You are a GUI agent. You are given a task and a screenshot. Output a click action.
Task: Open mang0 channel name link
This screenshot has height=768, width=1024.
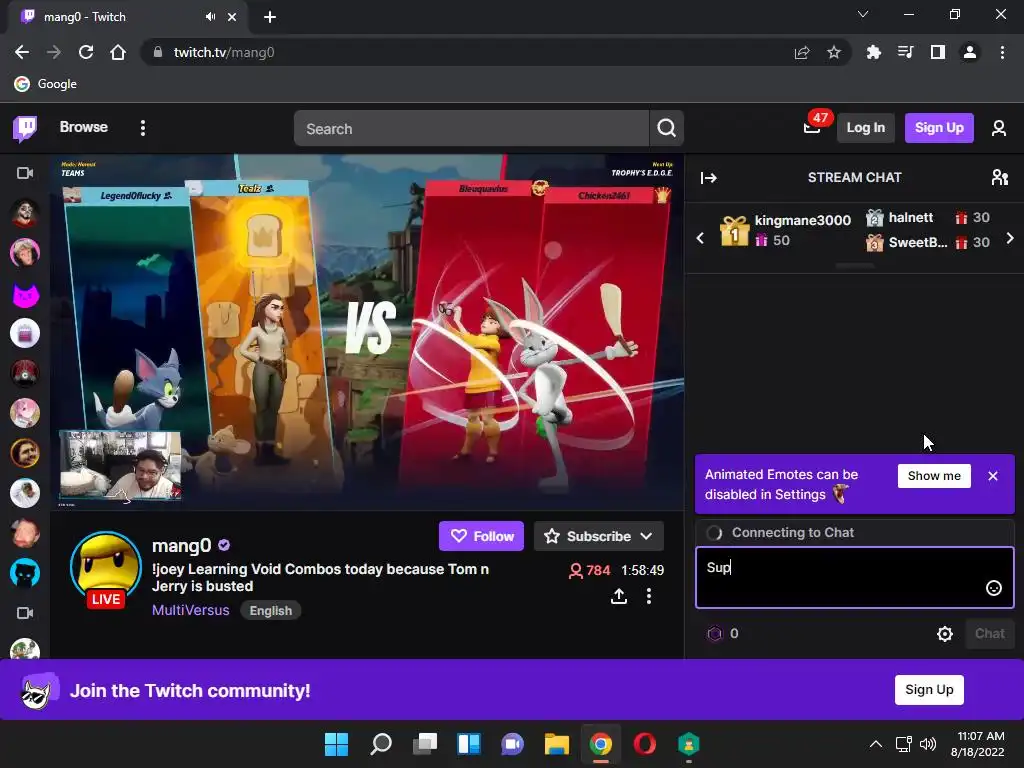[182, 545]
